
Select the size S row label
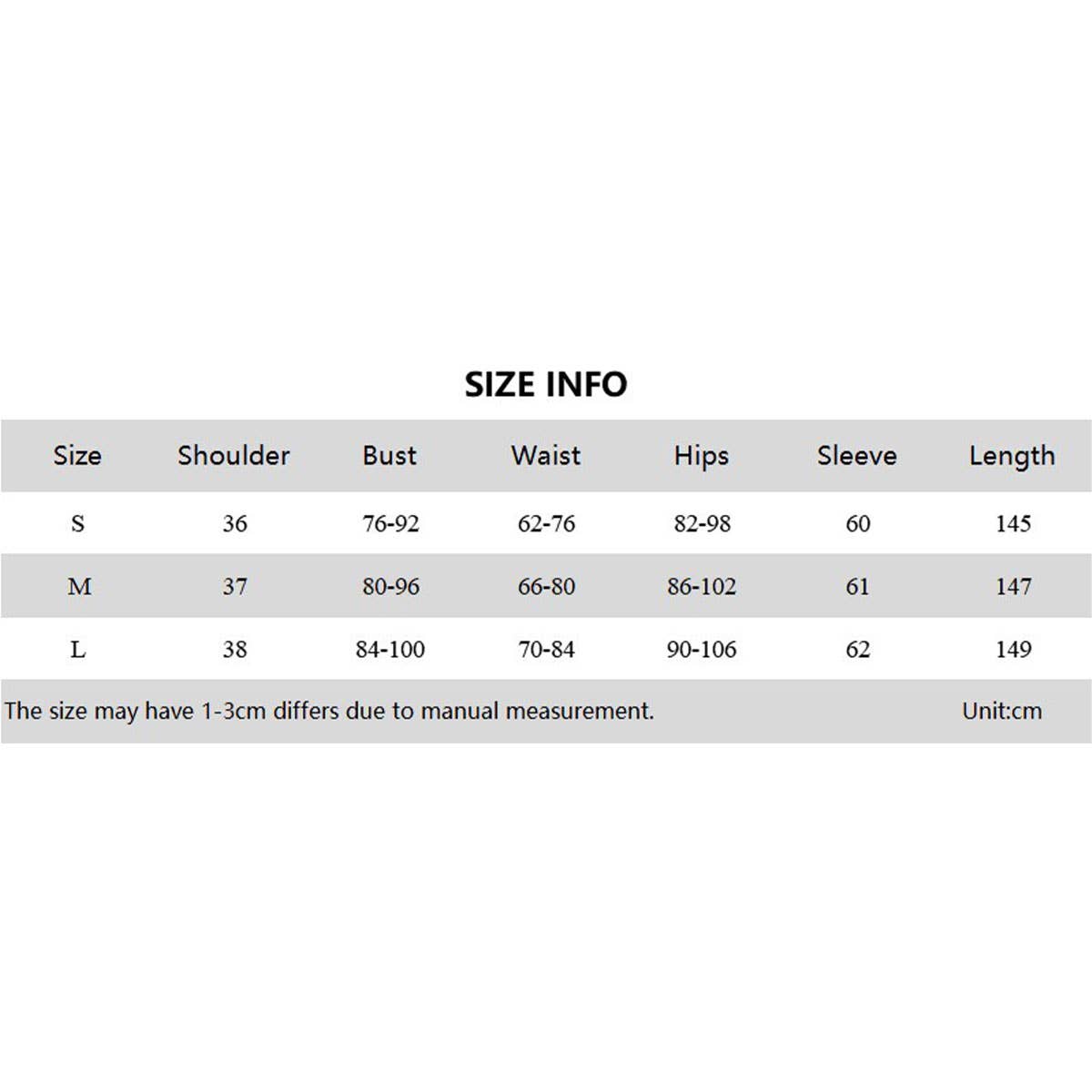(77, 523)
